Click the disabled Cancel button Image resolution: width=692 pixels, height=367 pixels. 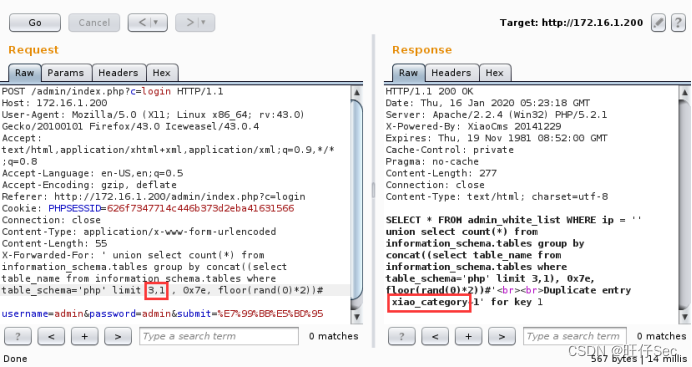(x=94, y=22)
